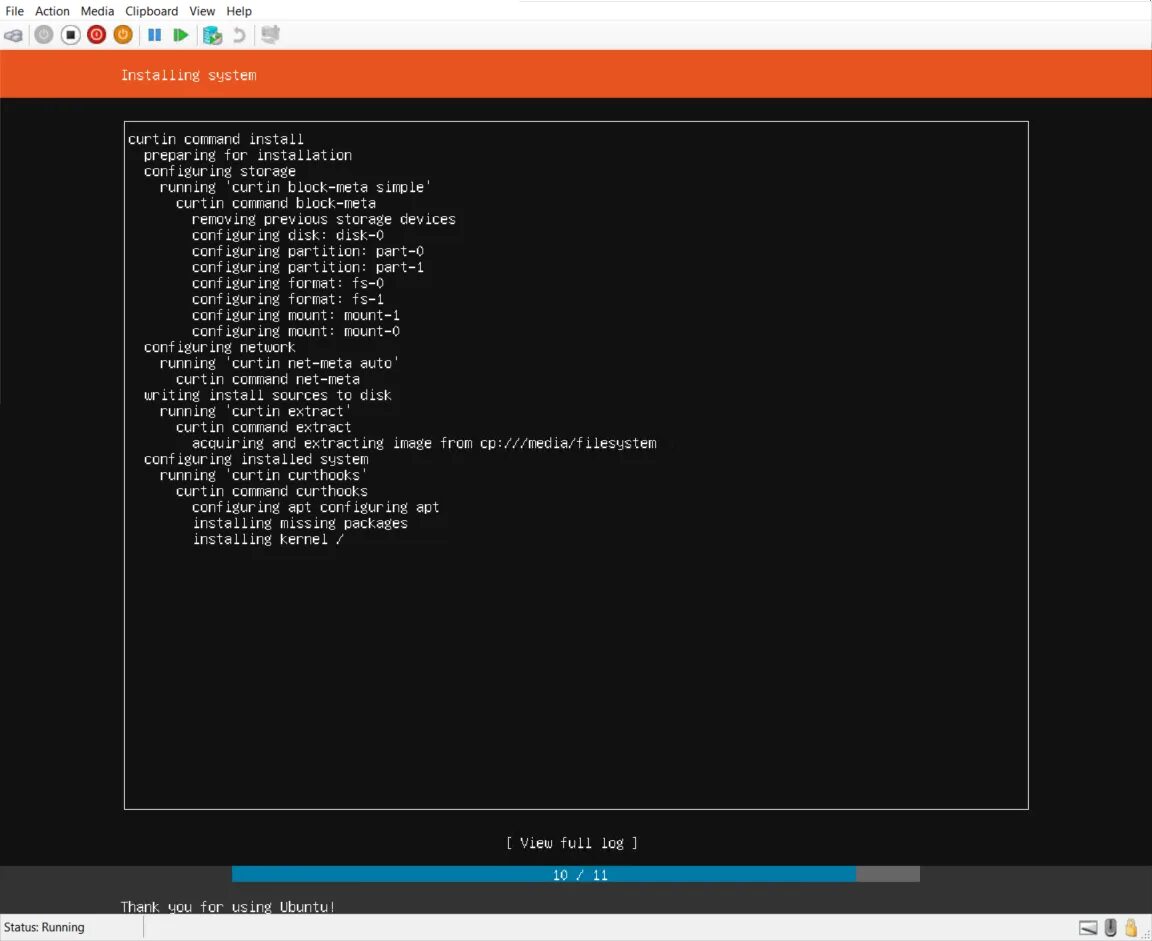The image size is (1152, 941).
Task: Open the Clipboard menu
Action: point(151,11)
